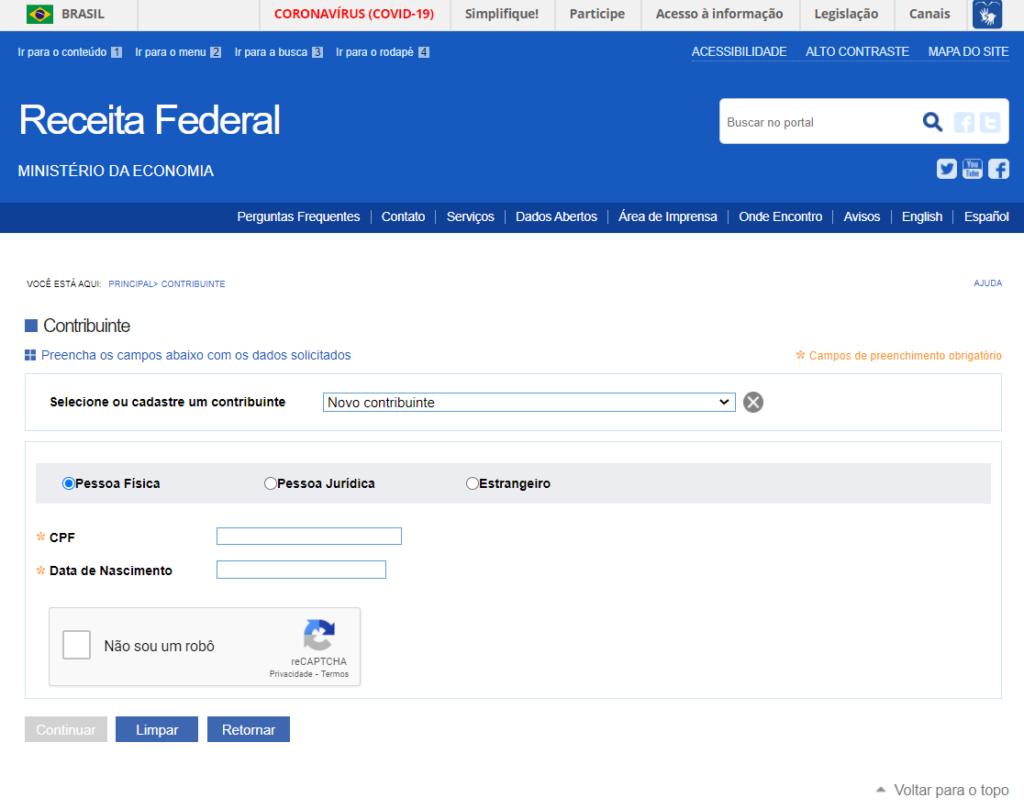Open Legislação in top bar
The height and width of the screenshot is (809, 1024).
point(846,14)
